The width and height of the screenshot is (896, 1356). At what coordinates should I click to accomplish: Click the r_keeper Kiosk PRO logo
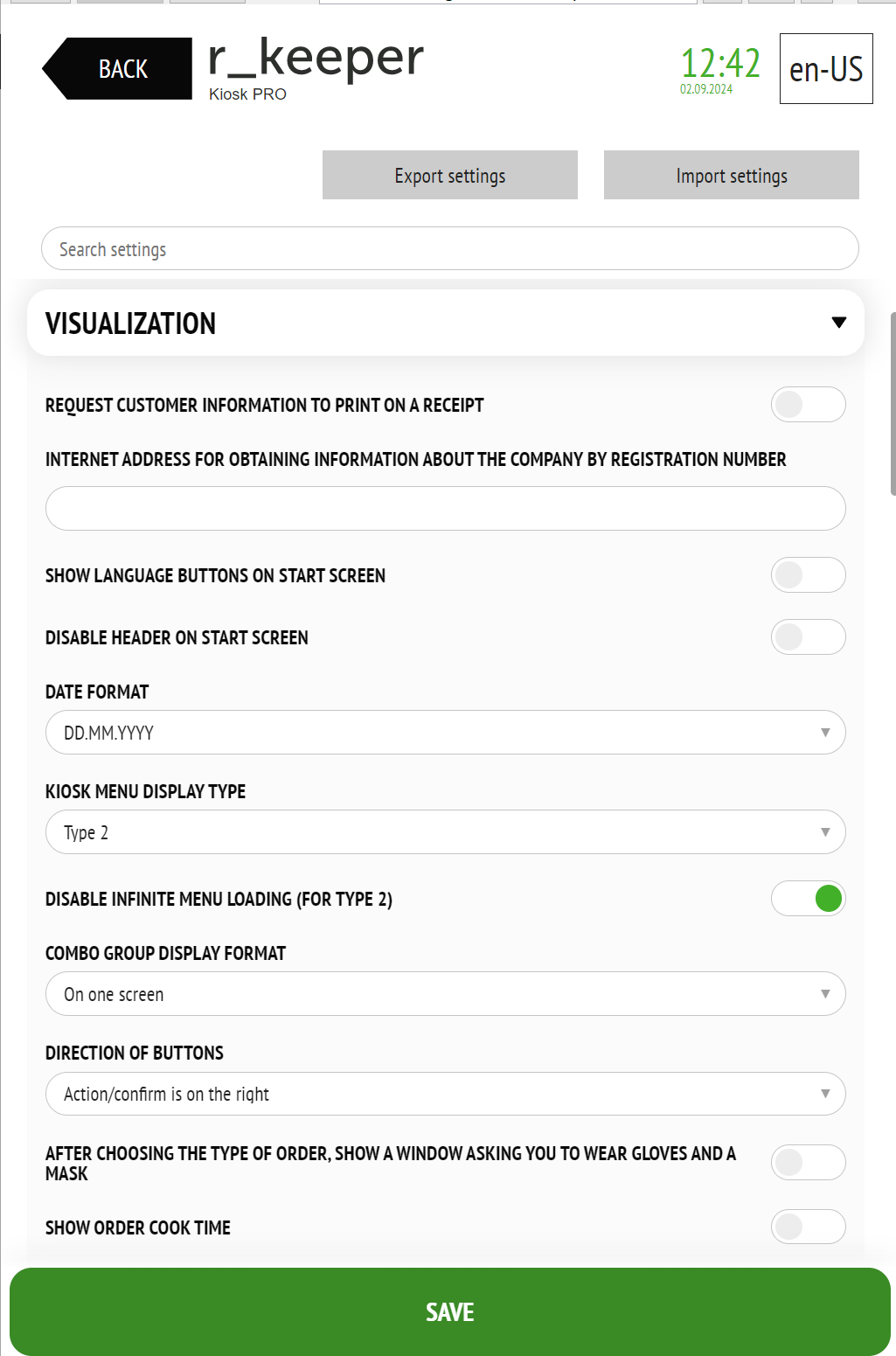click(316, 70)
